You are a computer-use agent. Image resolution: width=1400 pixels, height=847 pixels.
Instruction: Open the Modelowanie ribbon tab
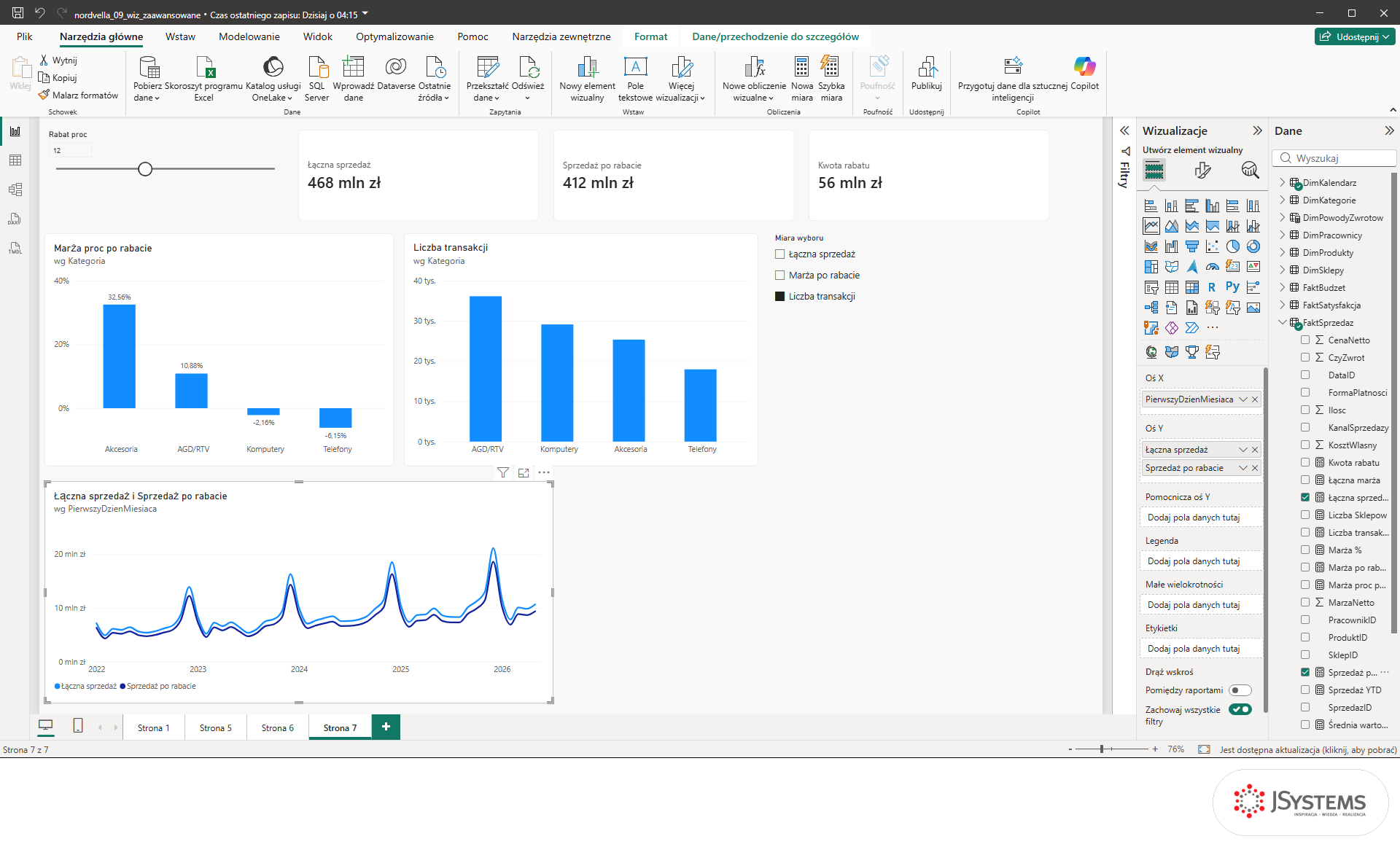pyautogui.click(x=249, y=36)
